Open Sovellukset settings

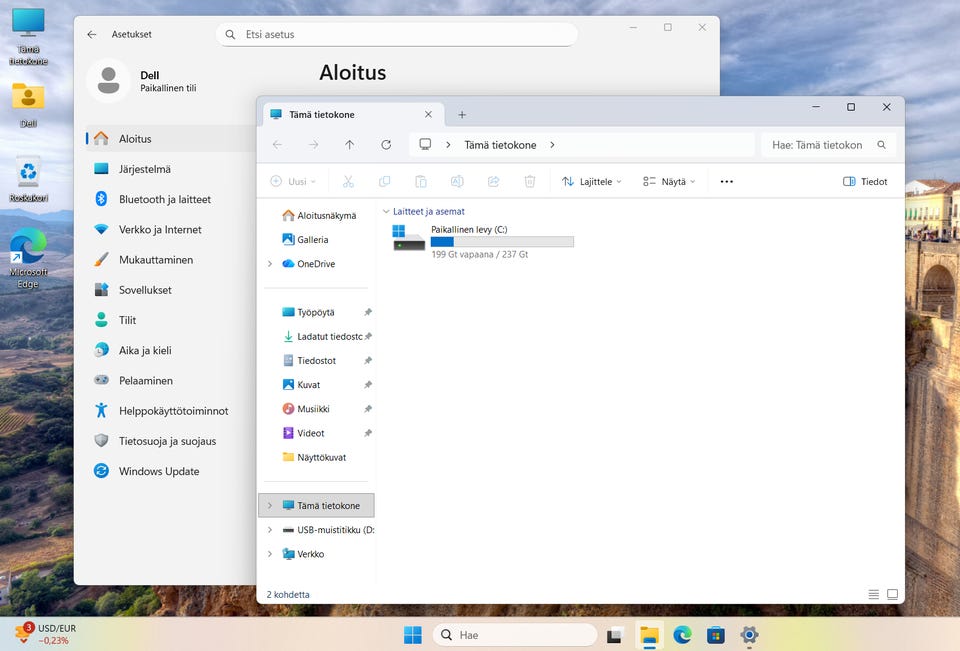coord(171,290)
